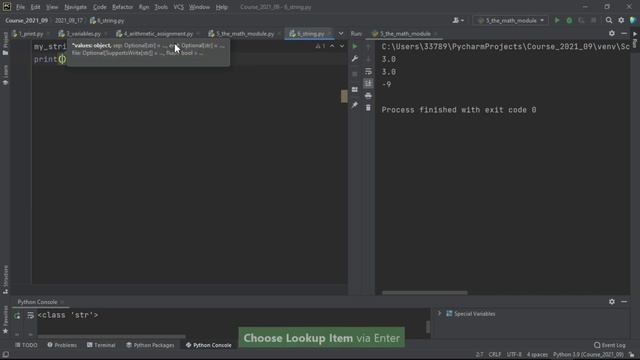Rerun program with green arrow in Run panel
This screenshot has width=640, height=360.
355,47
